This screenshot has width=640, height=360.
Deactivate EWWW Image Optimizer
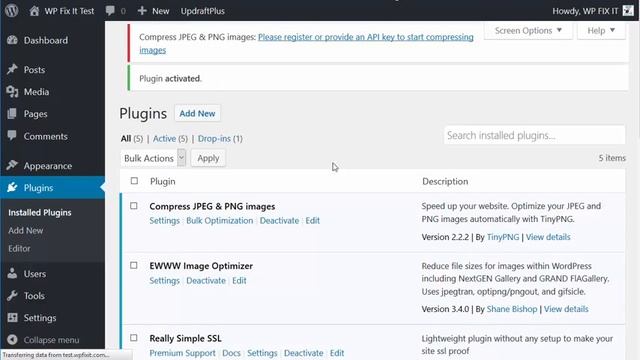point(206,280)
